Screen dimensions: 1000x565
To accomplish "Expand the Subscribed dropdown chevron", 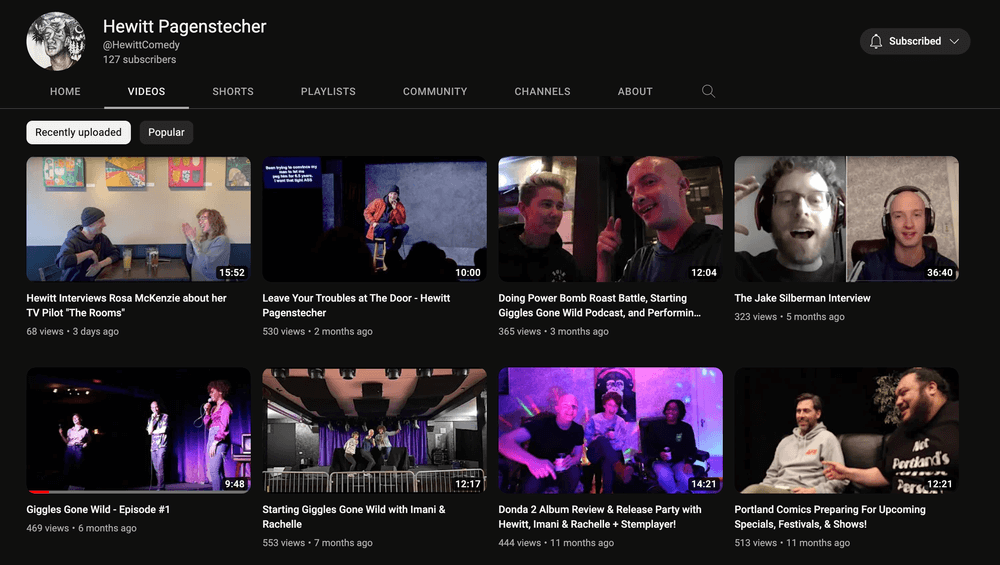I will 954,41.
